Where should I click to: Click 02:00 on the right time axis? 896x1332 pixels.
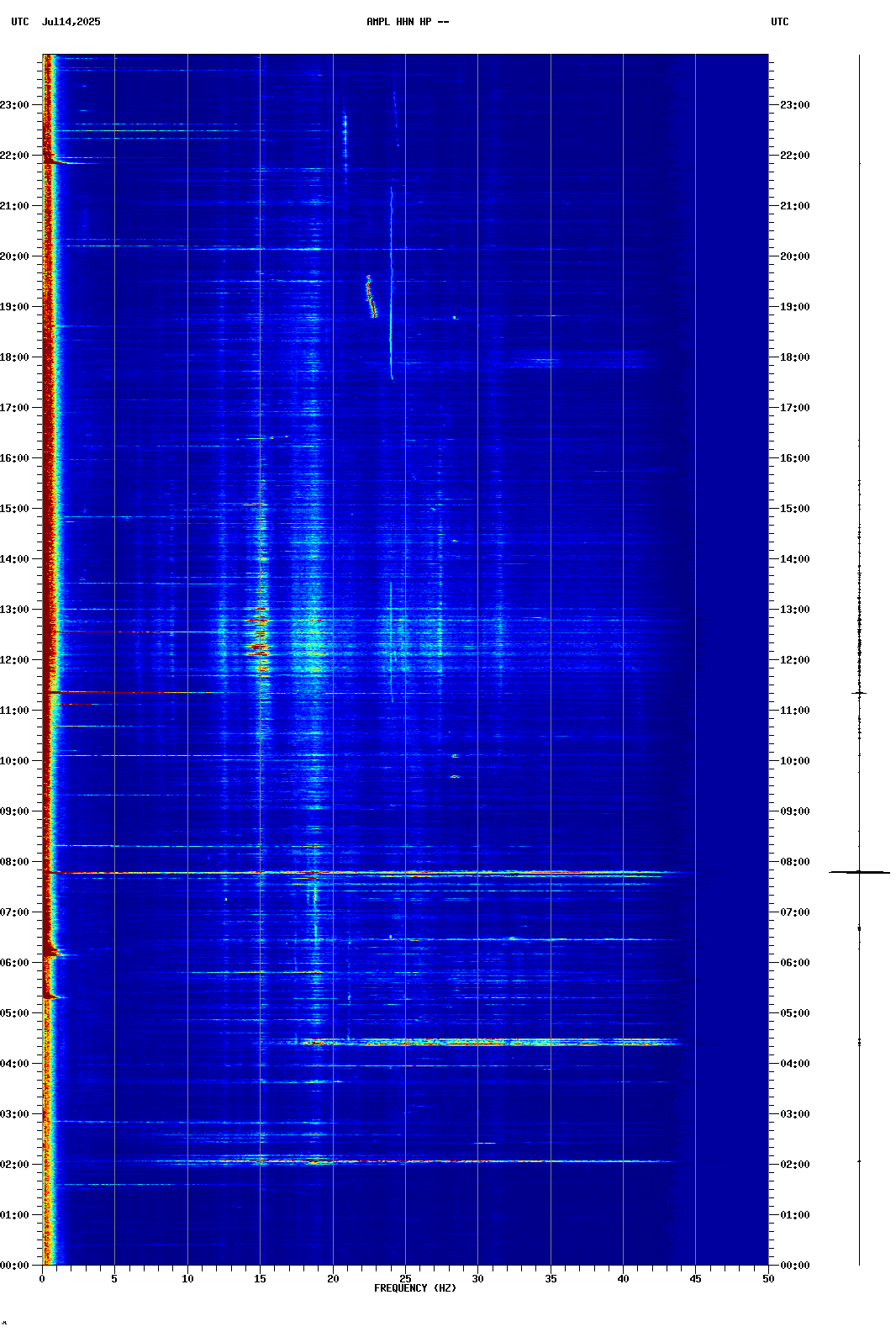(795, 1165)
